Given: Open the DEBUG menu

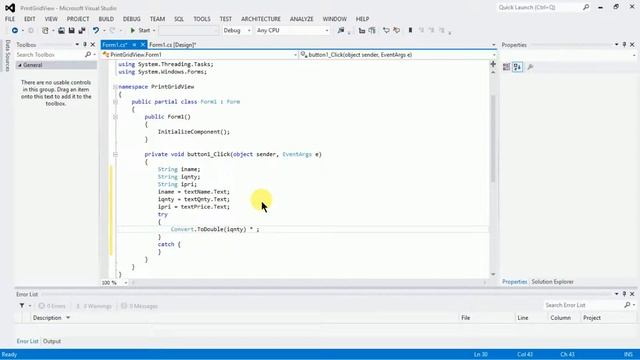Looking at the screenshot, I should (x=131, y=19).
